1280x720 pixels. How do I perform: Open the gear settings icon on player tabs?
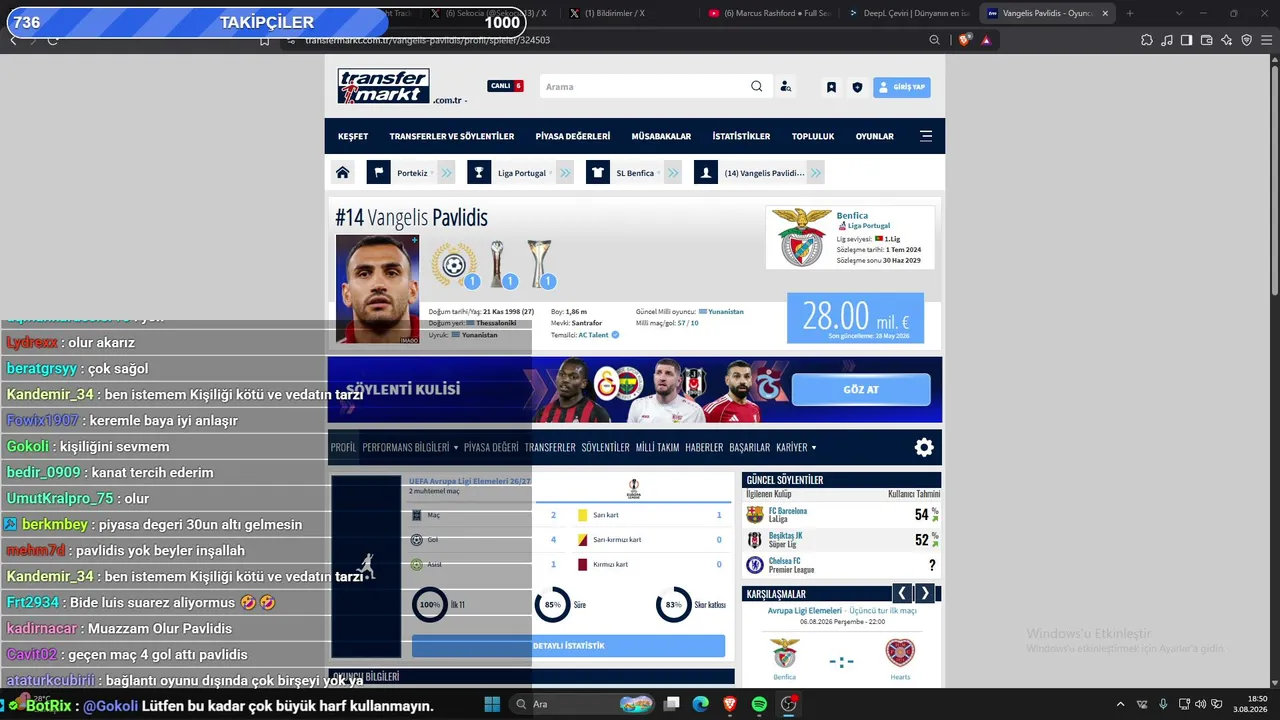click(924, 447)
